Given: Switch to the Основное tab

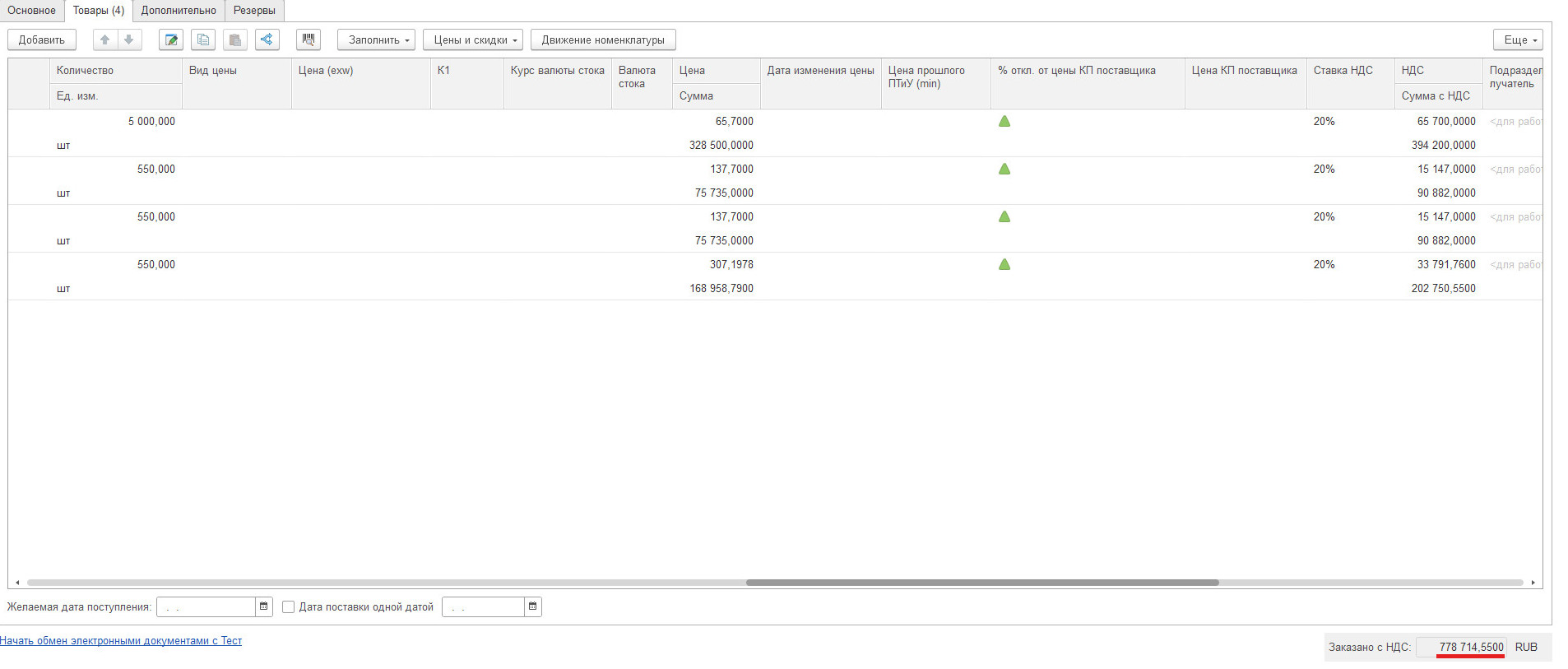Looking at the screenshot, I should [31, 11].
